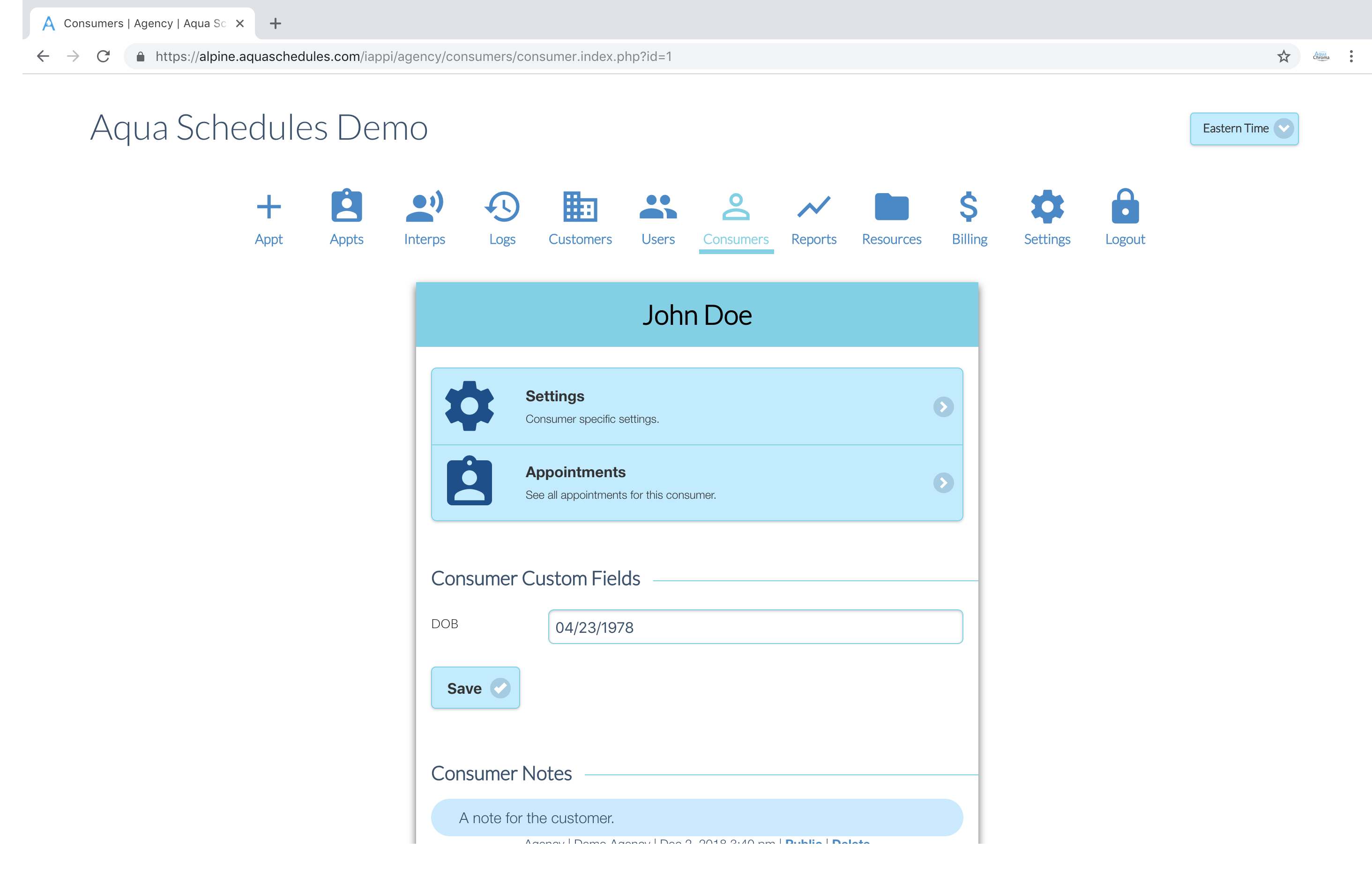Click the Reports navigation label
1372x870 pixels.
coord(813,240)
